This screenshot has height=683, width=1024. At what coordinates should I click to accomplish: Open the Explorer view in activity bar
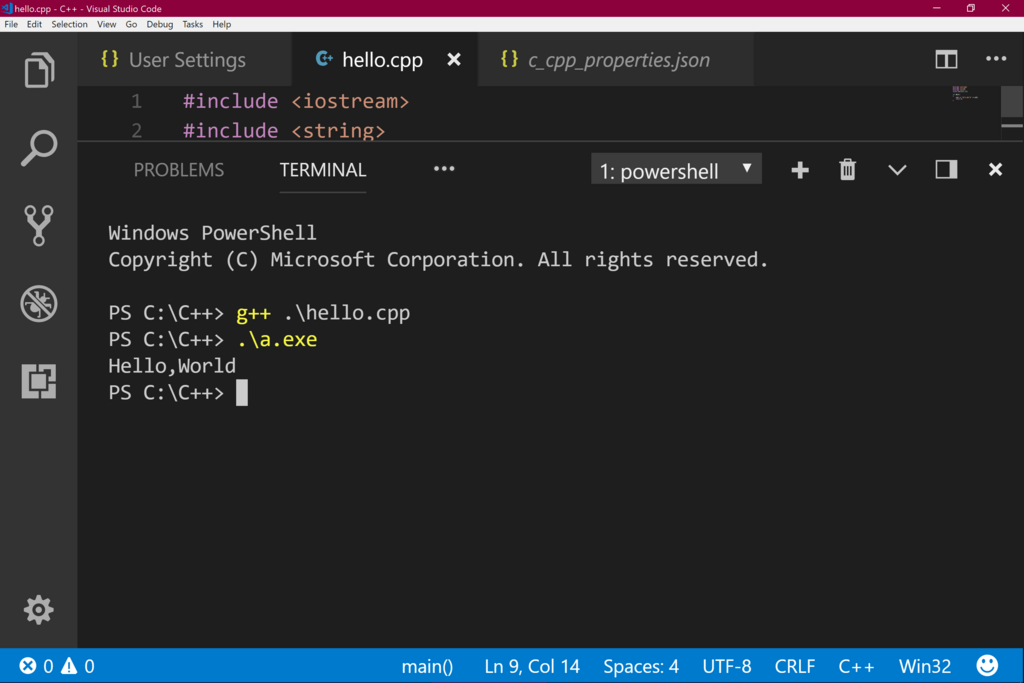click(x=39, y=70)
